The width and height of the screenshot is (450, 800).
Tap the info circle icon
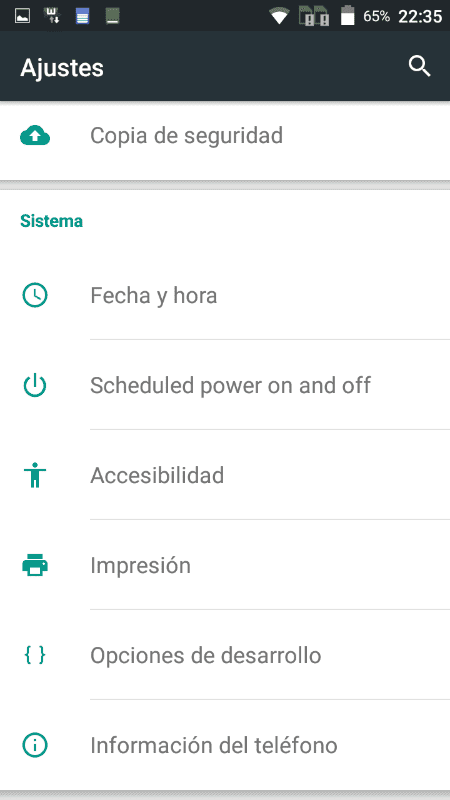tap(35, 745)
